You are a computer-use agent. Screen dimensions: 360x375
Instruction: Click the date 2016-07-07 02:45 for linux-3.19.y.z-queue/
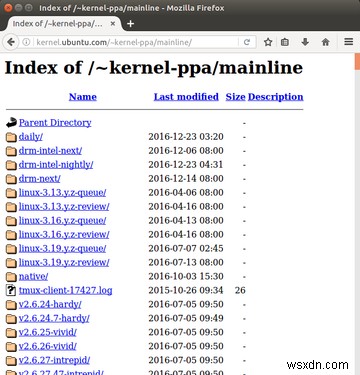click(x=186, y=249)
